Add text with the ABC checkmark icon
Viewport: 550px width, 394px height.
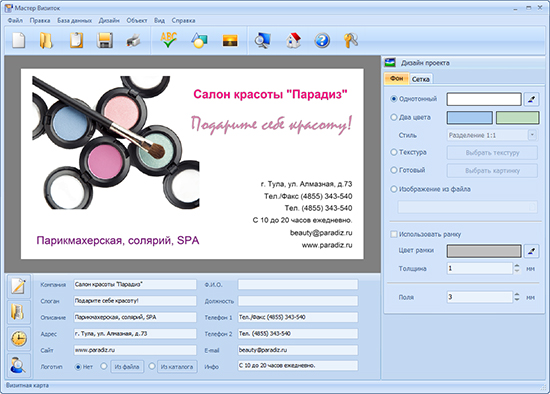point(169,40)
